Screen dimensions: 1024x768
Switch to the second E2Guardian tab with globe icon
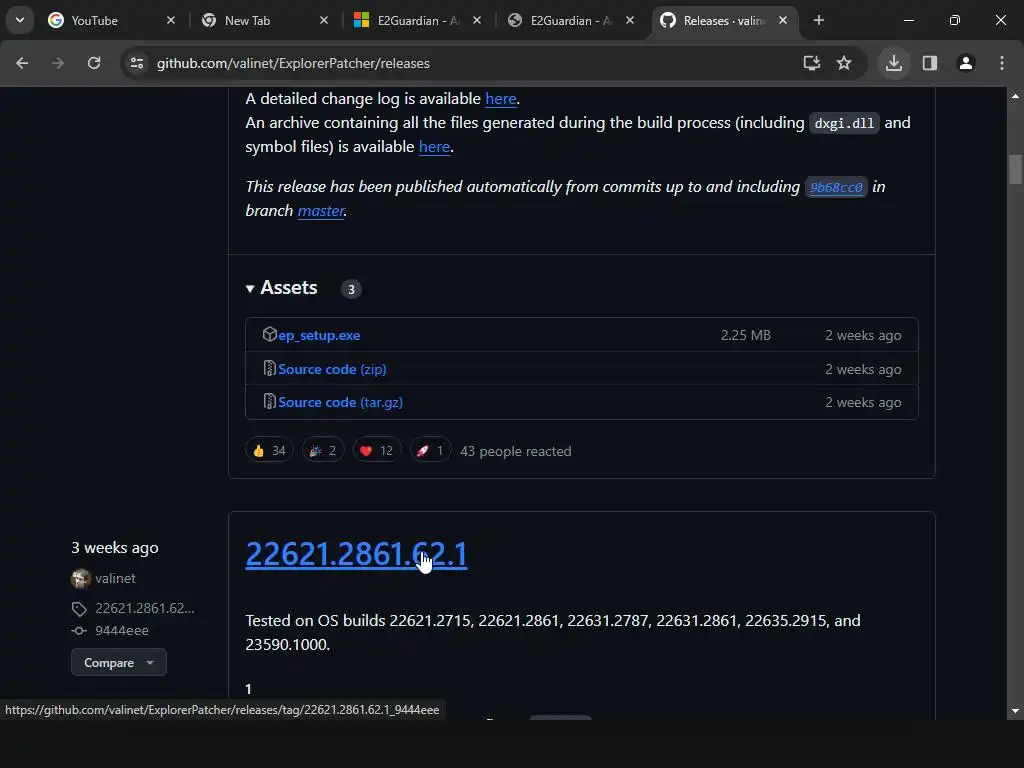(568, 21)
